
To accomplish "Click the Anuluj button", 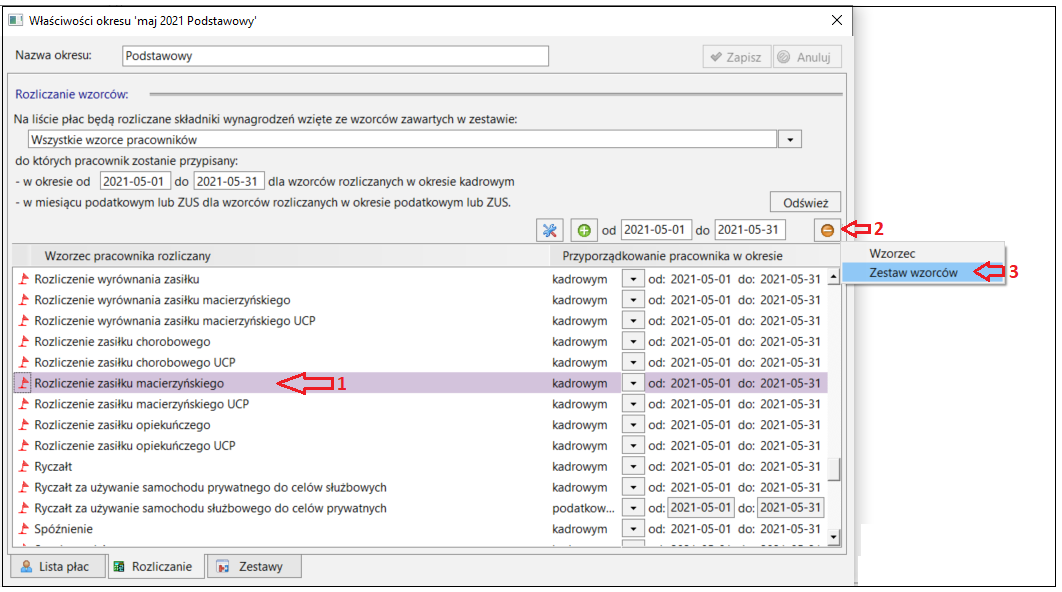I will click(807, 58).
